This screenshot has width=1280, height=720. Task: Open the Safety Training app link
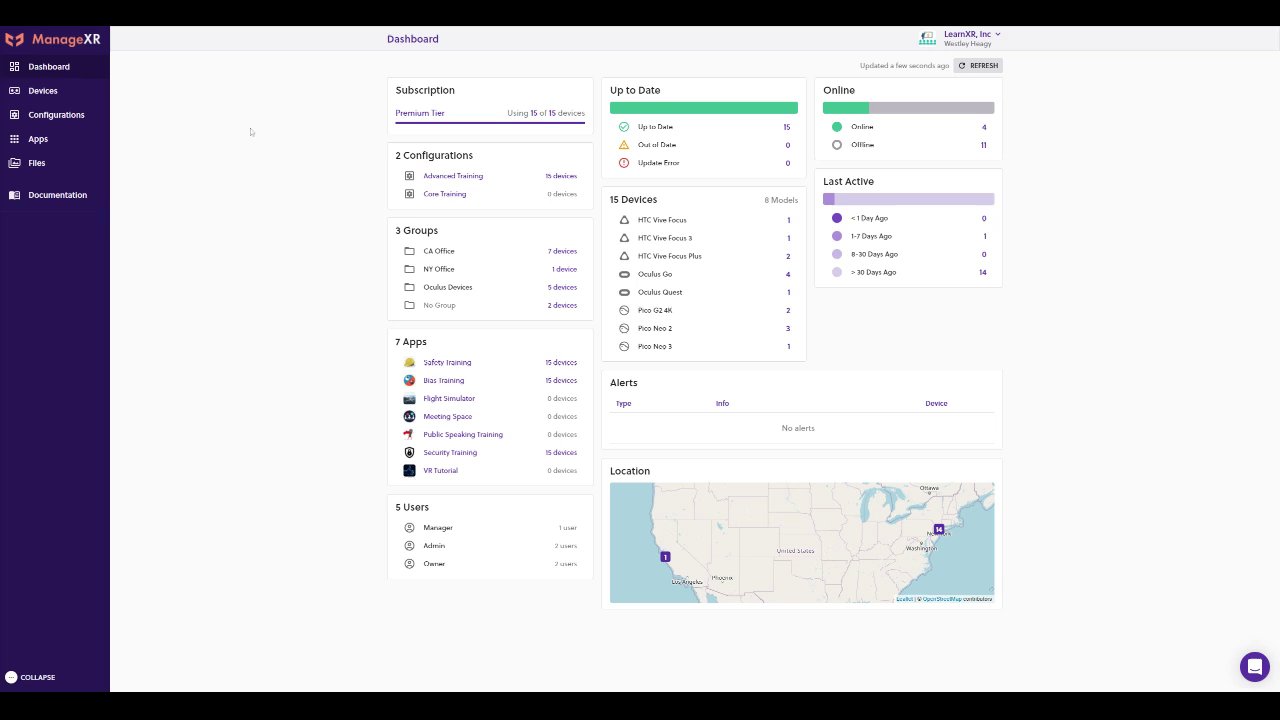pyautogui.click(x=447, y=362)
